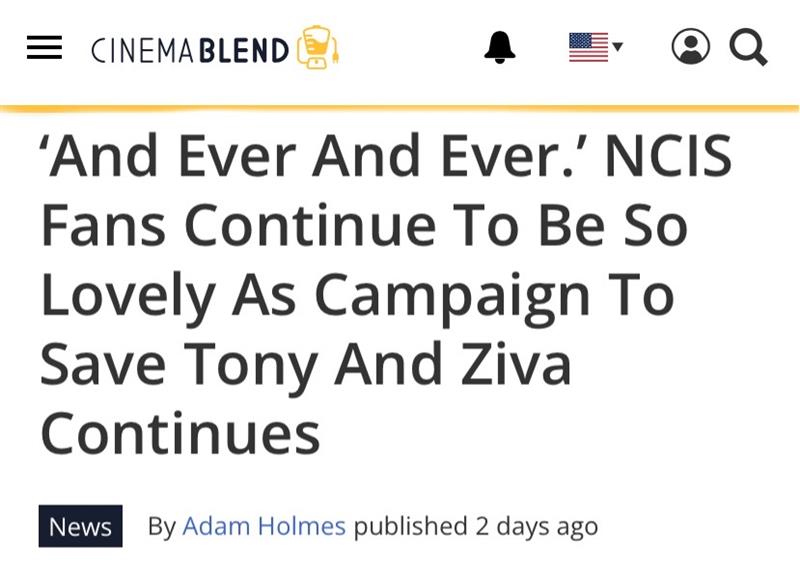Go to homepage via CinemaBlend logo text

pyautogui.click(x=190, y=49)
